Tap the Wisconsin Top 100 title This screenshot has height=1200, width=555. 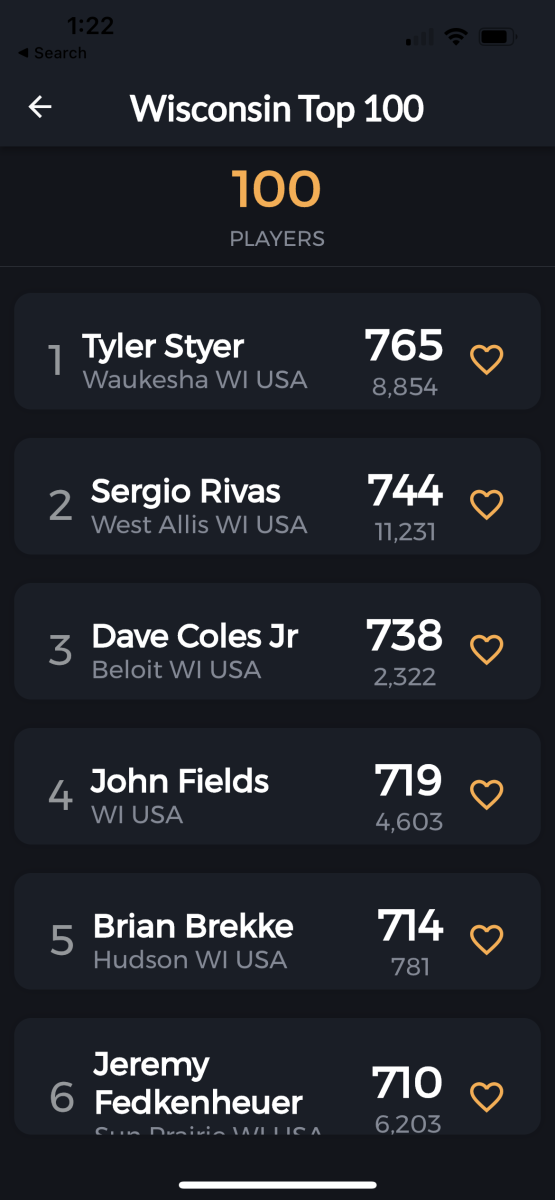pyautogui.click(x=277, y=108)
